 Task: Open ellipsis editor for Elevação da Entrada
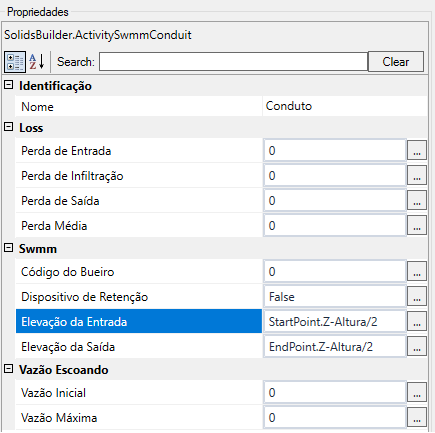point(417,321)
